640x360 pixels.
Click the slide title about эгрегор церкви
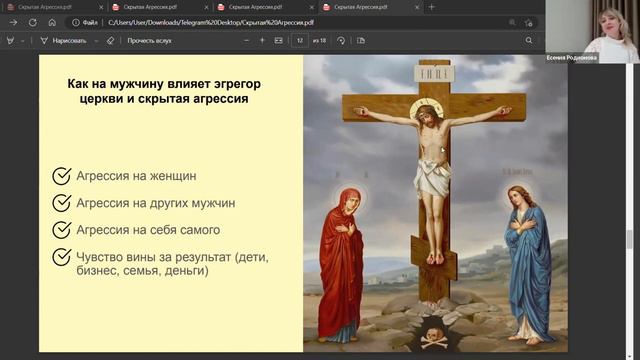[164, 91]
